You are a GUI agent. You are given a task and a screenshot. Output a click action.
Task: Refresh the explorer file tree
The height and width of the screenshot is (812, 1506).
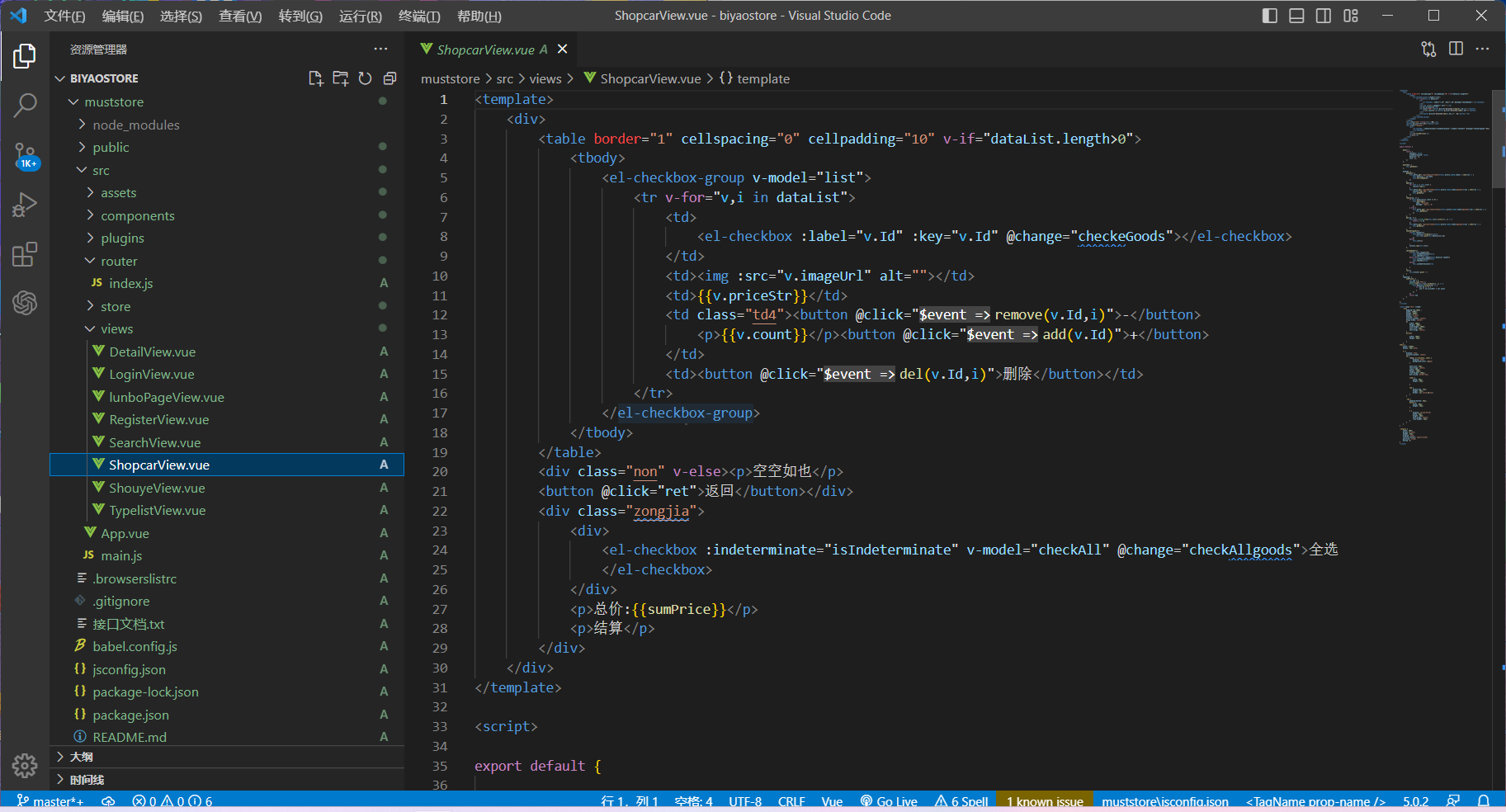click(365, 78)
